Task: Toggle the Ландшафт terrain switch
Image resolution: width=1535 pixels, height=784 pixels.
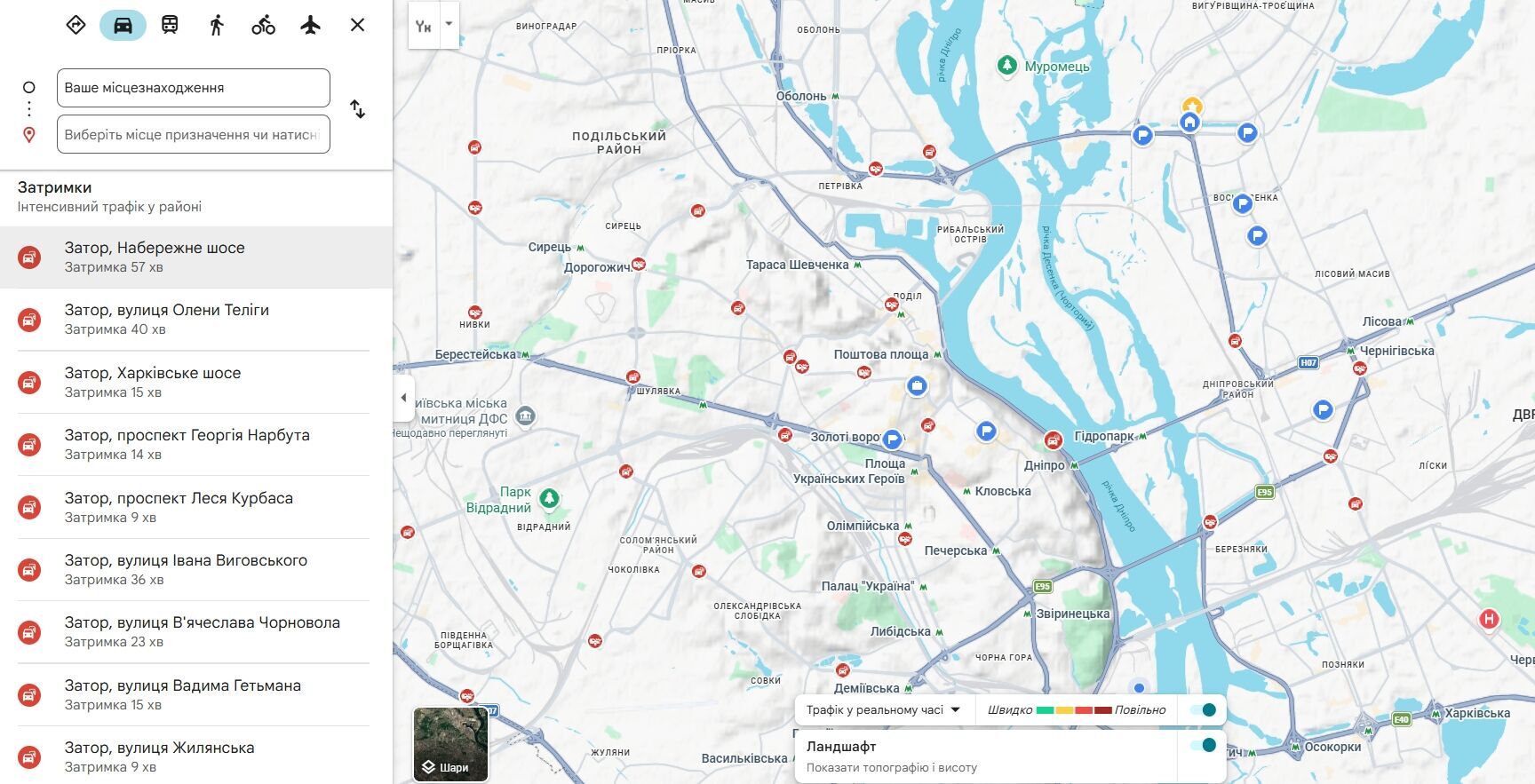Action: (1203, 745)
